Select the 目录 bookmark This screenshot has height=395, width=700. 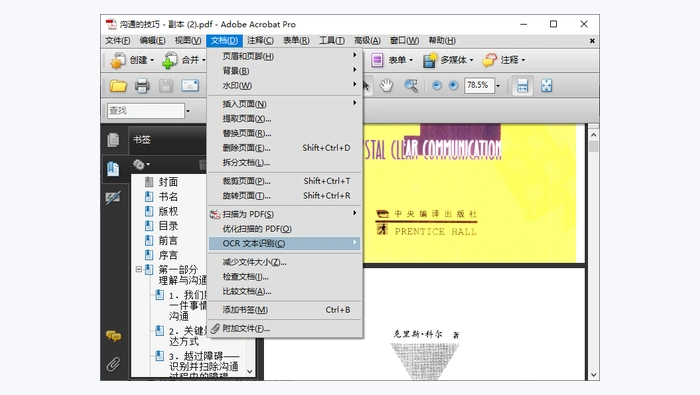pos(168,226)
